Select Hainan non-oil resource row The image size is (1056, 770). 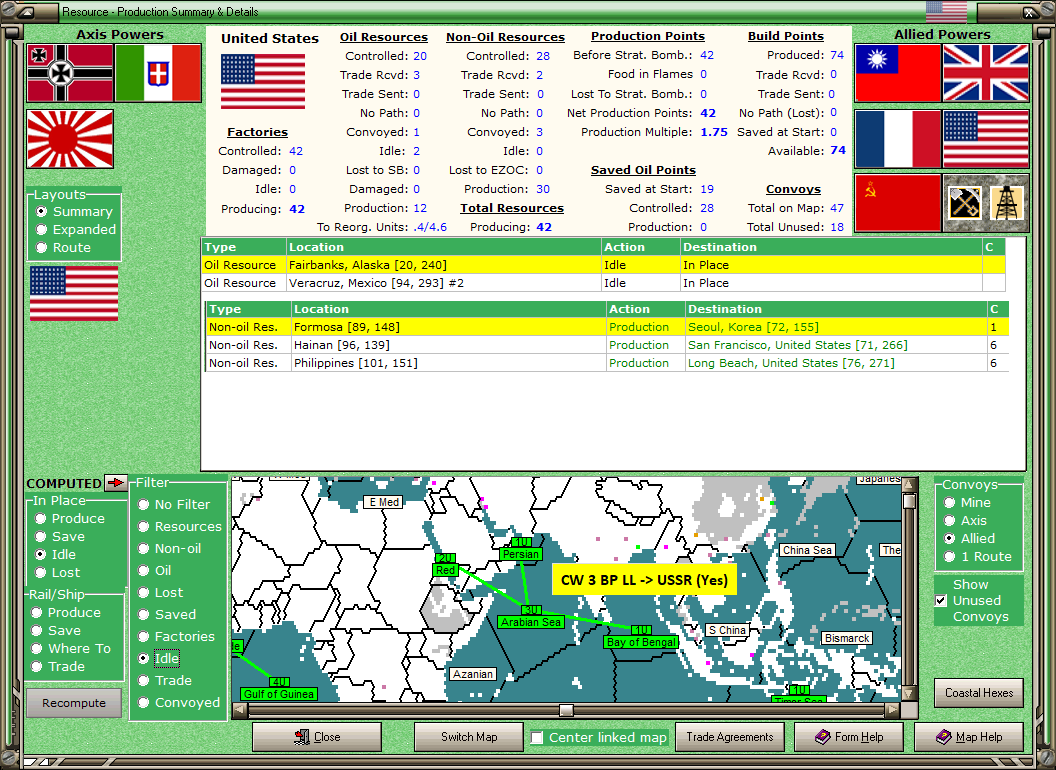pos(607,345)
